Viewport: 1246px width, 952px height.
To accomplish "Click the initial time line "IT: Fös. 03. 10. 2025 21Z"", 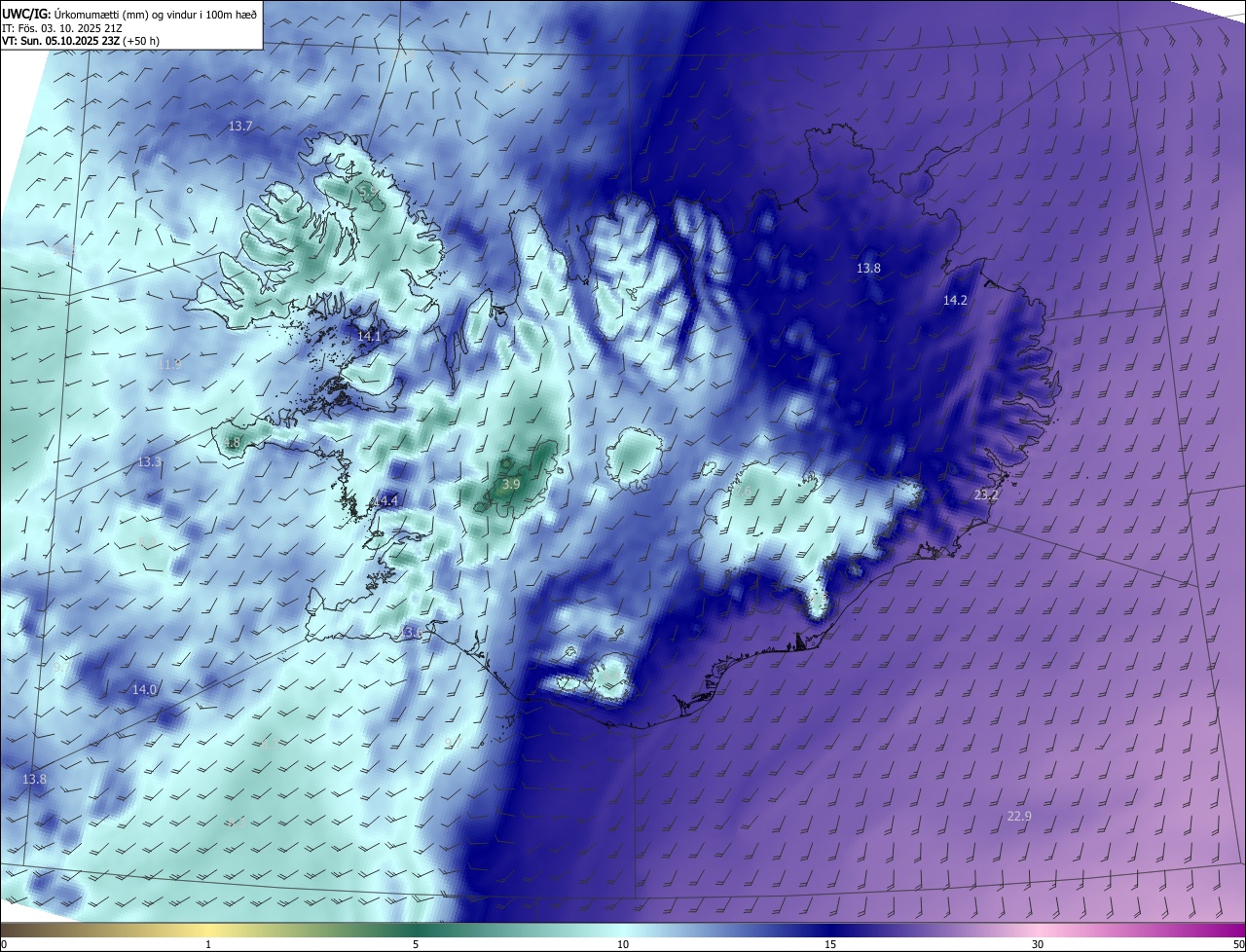I will coord(64,27).
